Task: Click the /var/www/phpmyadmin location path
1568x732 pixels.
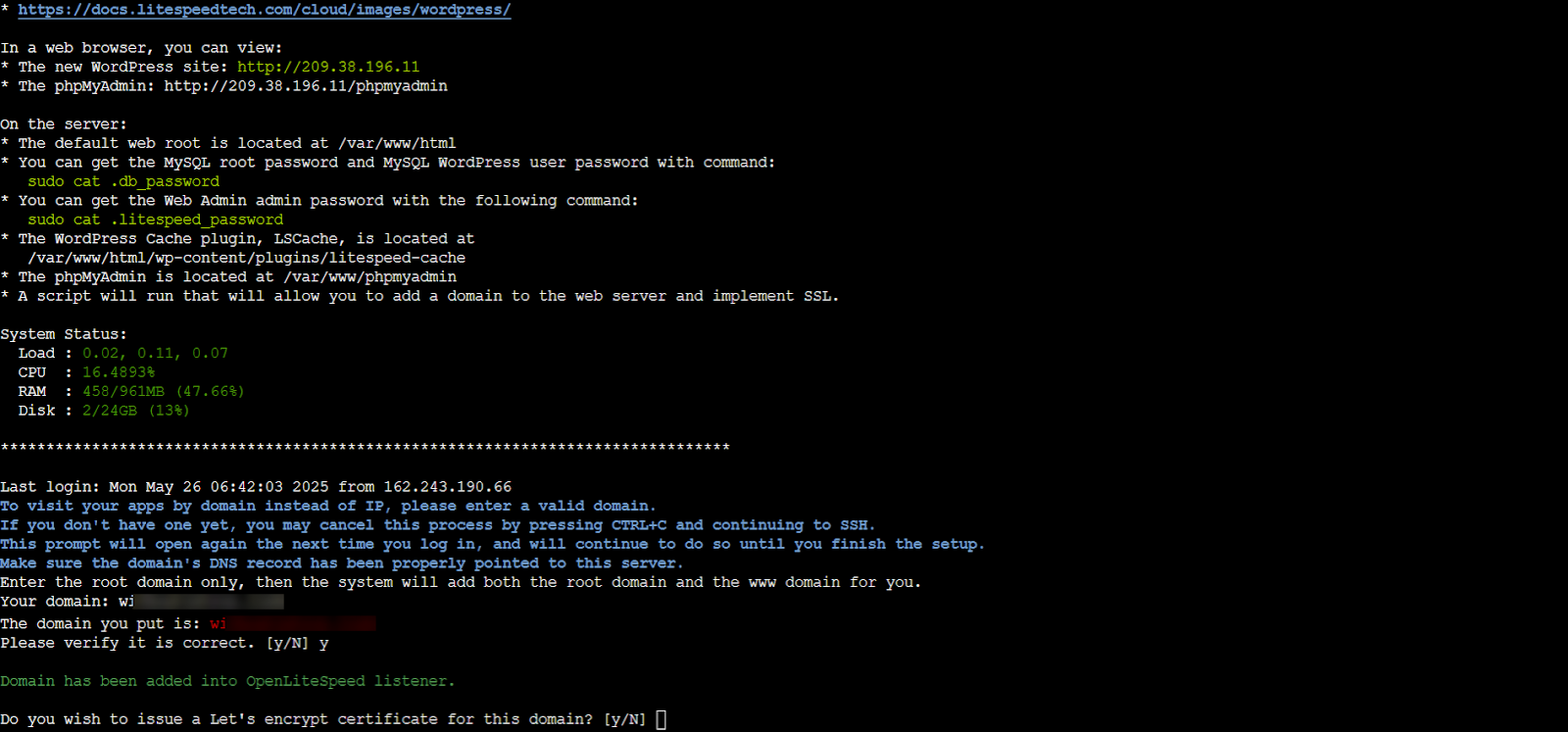Action: point(369,277)
